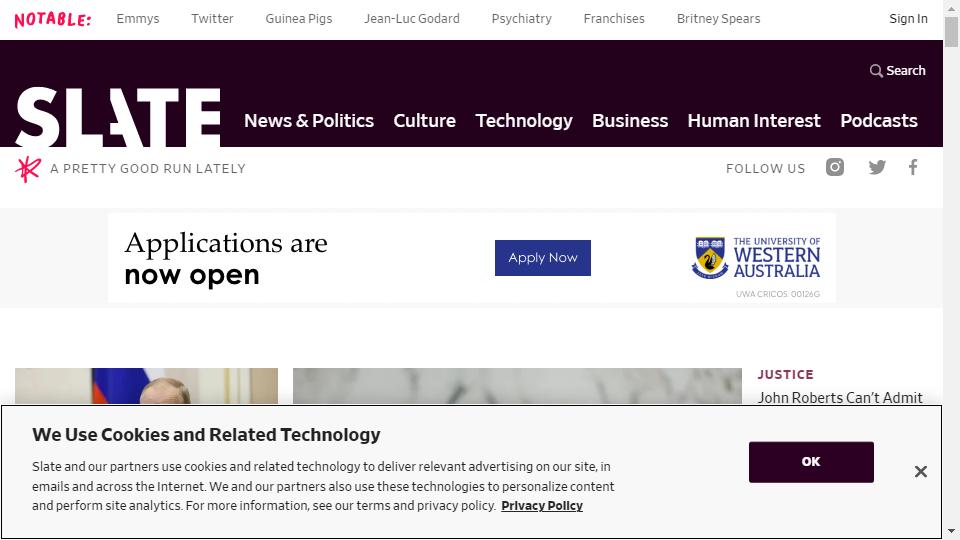Open the Human Interest section

coord(754,121)
